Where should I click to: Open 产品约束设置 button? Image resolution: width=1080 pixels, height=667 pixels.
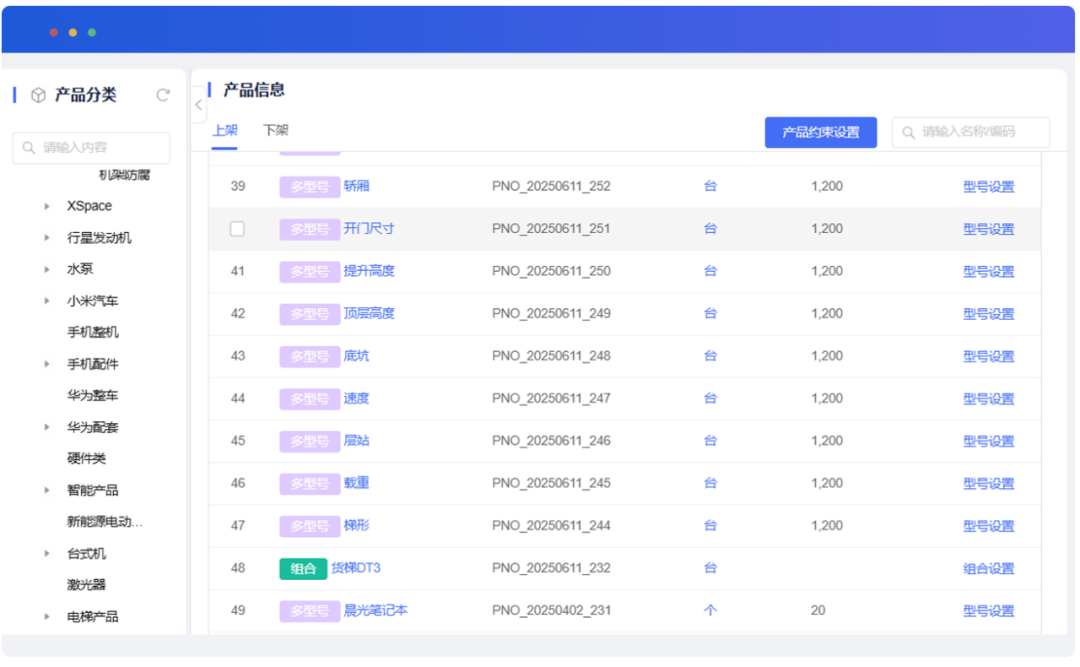point(820,132)
